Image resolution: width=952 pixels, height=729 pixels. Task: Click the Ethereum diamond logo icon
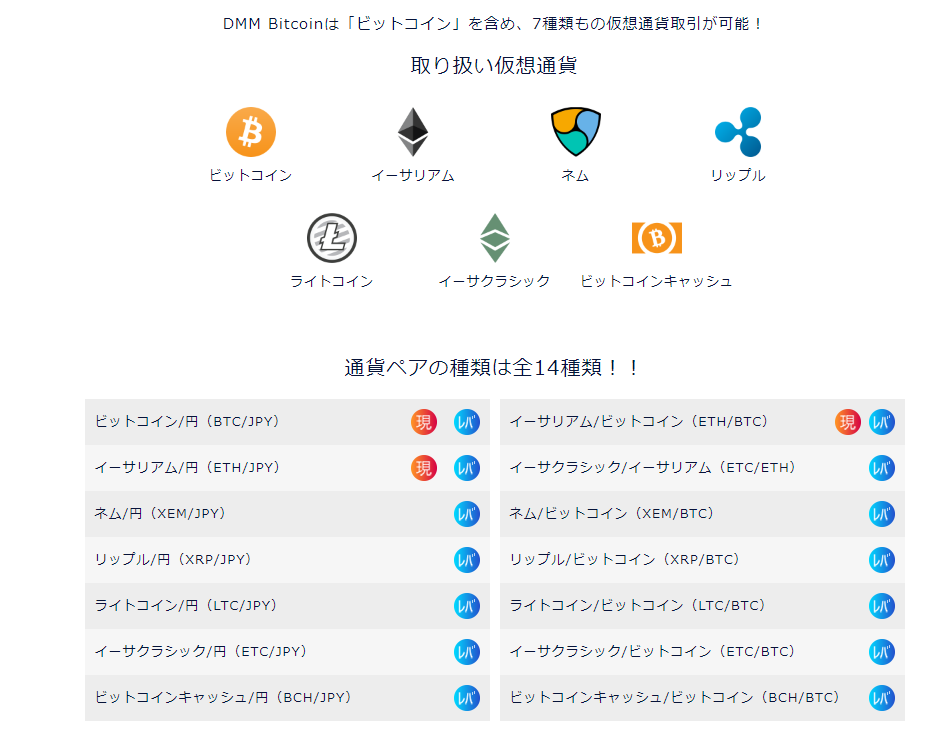412,132
